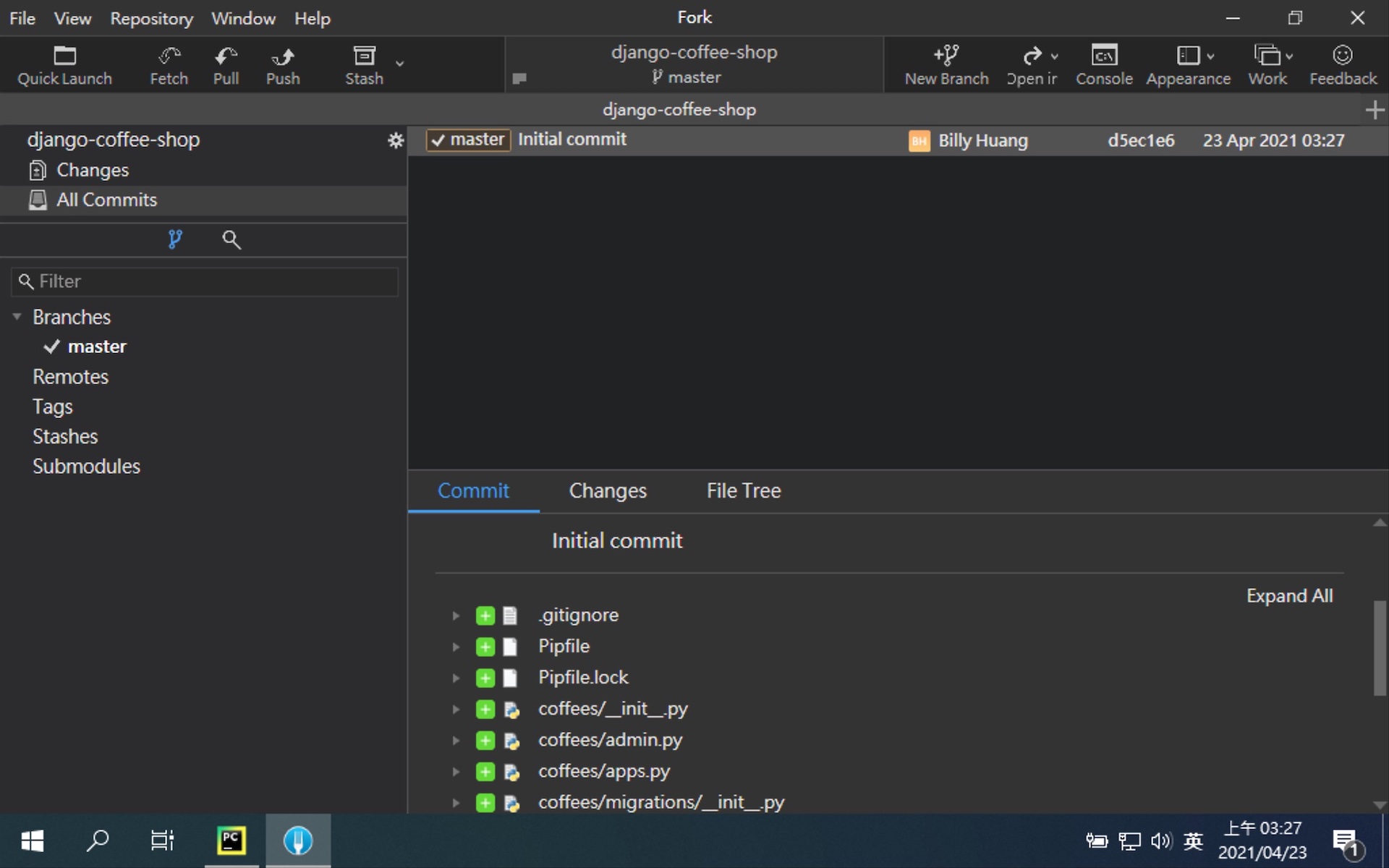Click the Pull icon to pull changes

(225, 64)
